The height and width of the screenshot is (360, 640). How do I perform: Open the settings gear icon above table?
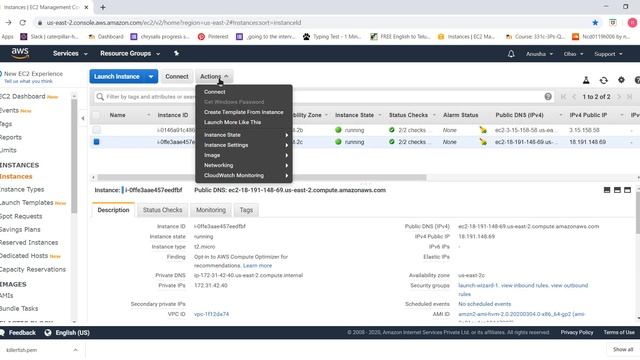(x=621, y=80)
